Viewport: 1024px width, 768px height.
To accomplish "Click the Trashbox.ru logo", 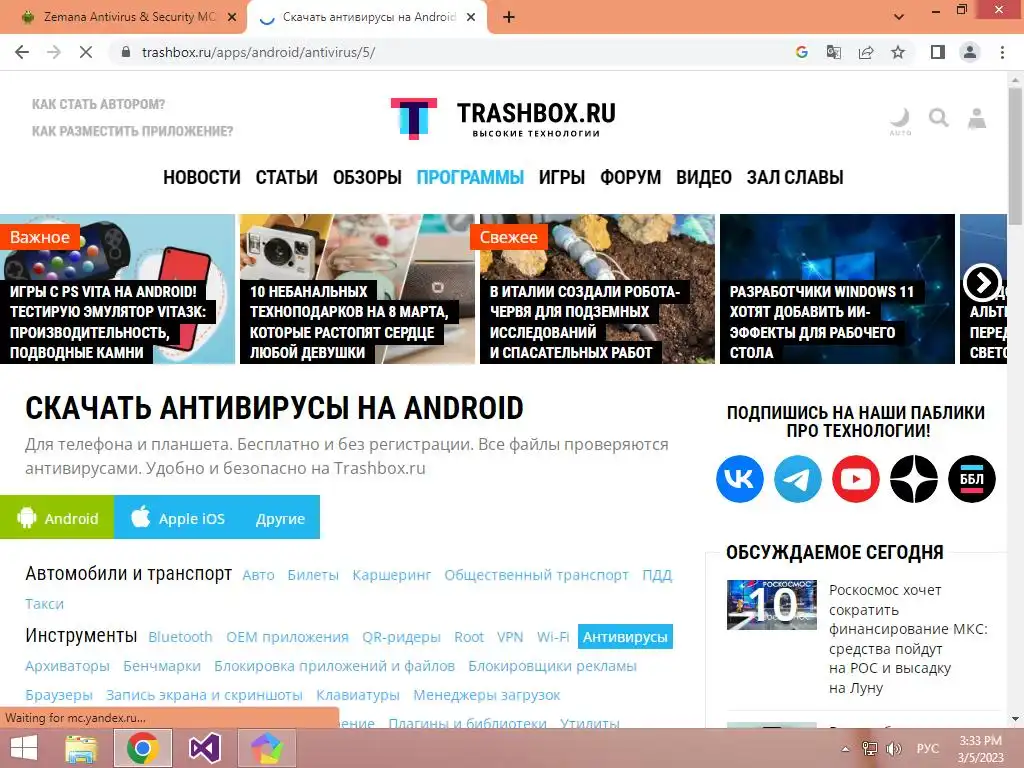I will click(503, 119).
